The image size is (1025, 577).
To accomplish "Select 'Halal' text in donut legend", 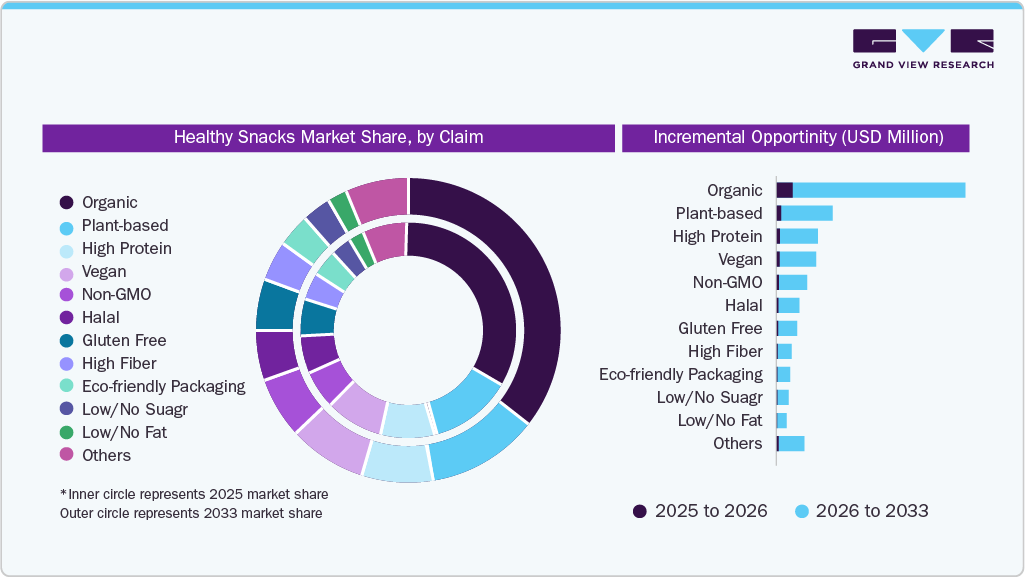I will pos(101,318).
